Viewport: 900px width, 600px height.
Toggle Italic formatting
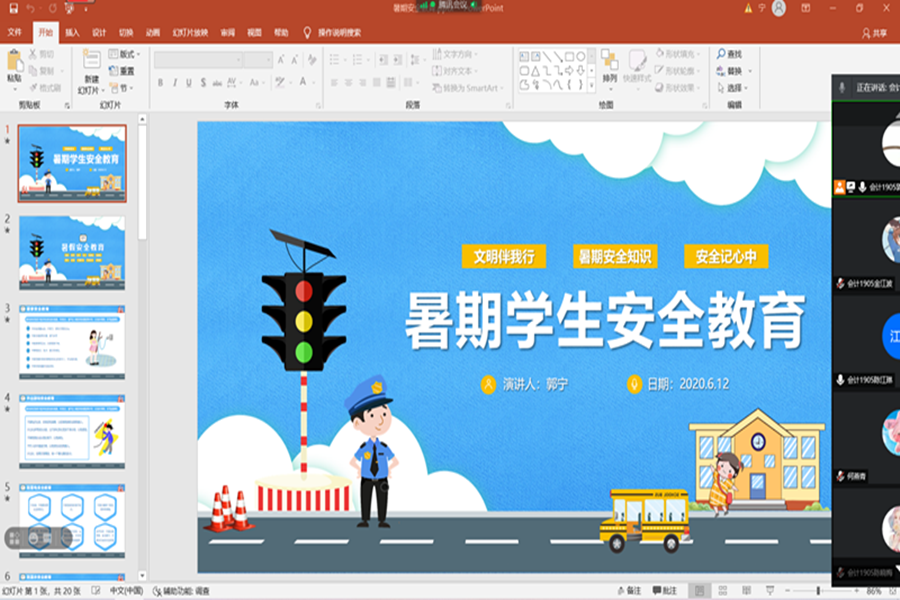pyautogui.click(x=174, y=83)
